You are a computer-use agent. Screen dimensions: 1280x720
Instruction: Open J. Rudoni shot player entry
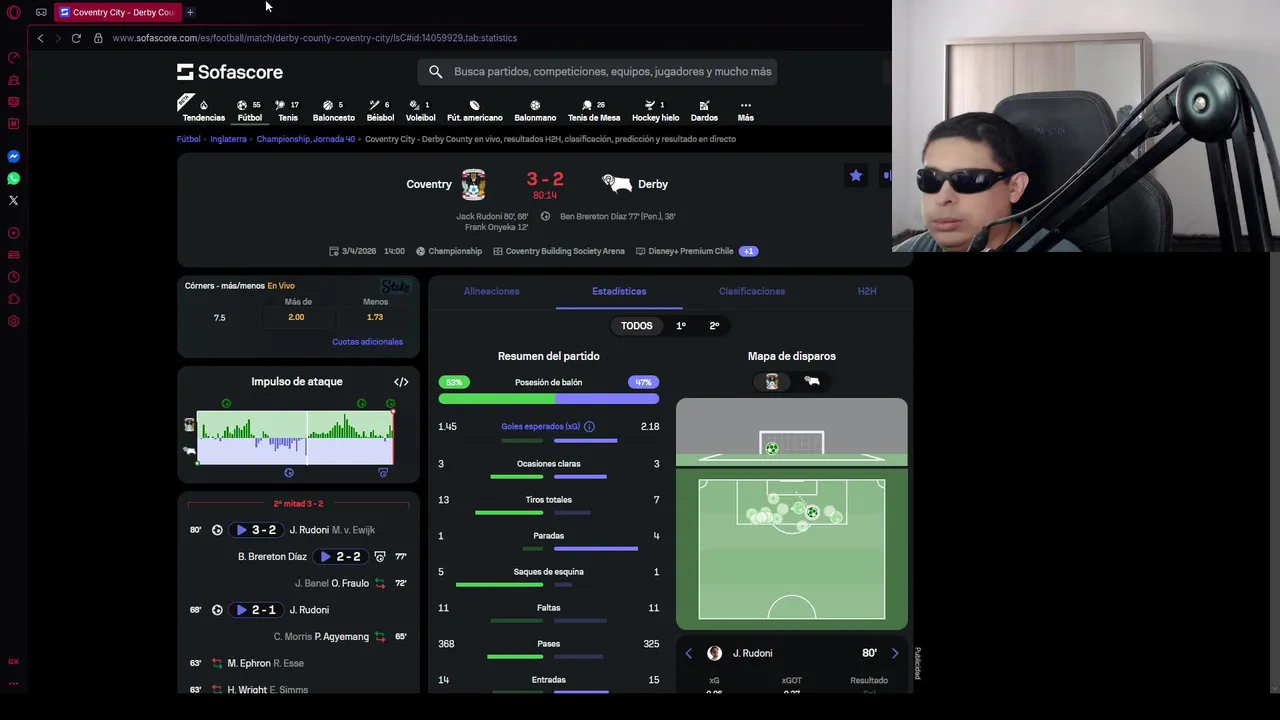click(752, 653)
